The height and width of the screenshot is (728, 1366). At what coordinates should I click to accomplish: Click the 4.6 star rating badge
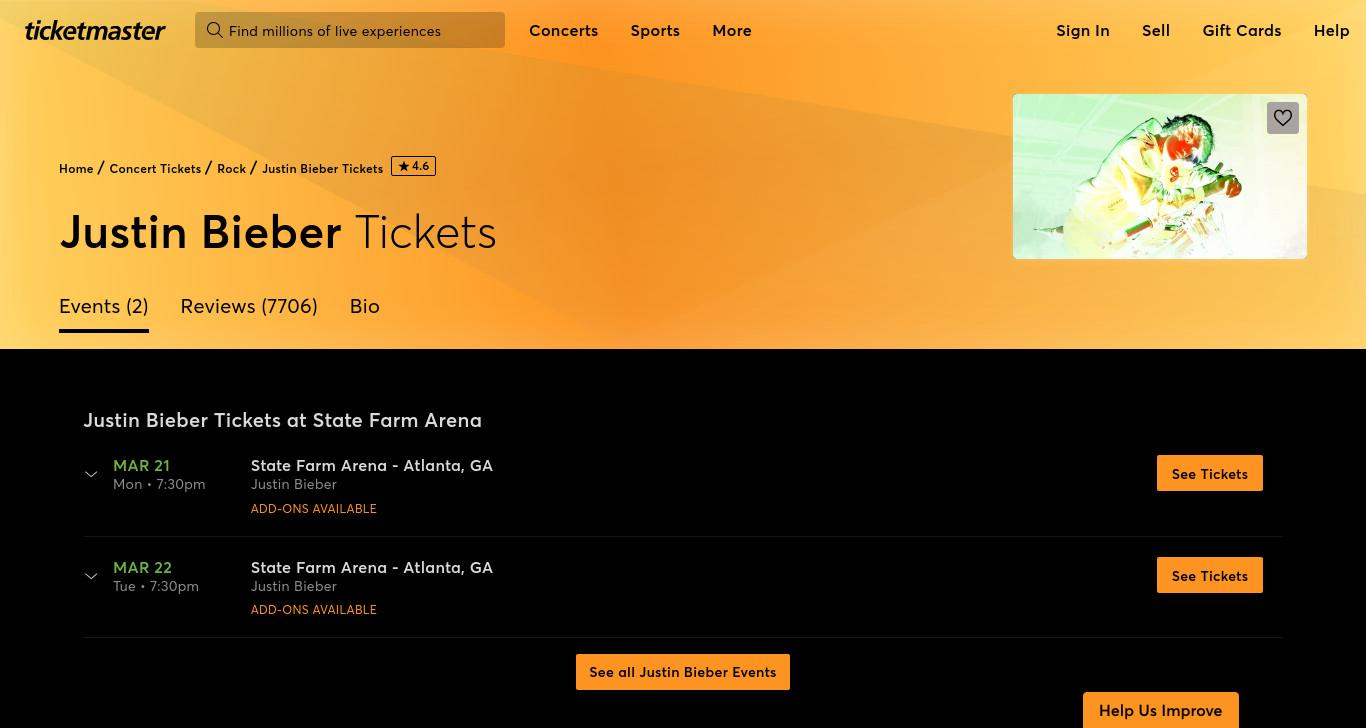pyautogui.click(x=413, y=167)
